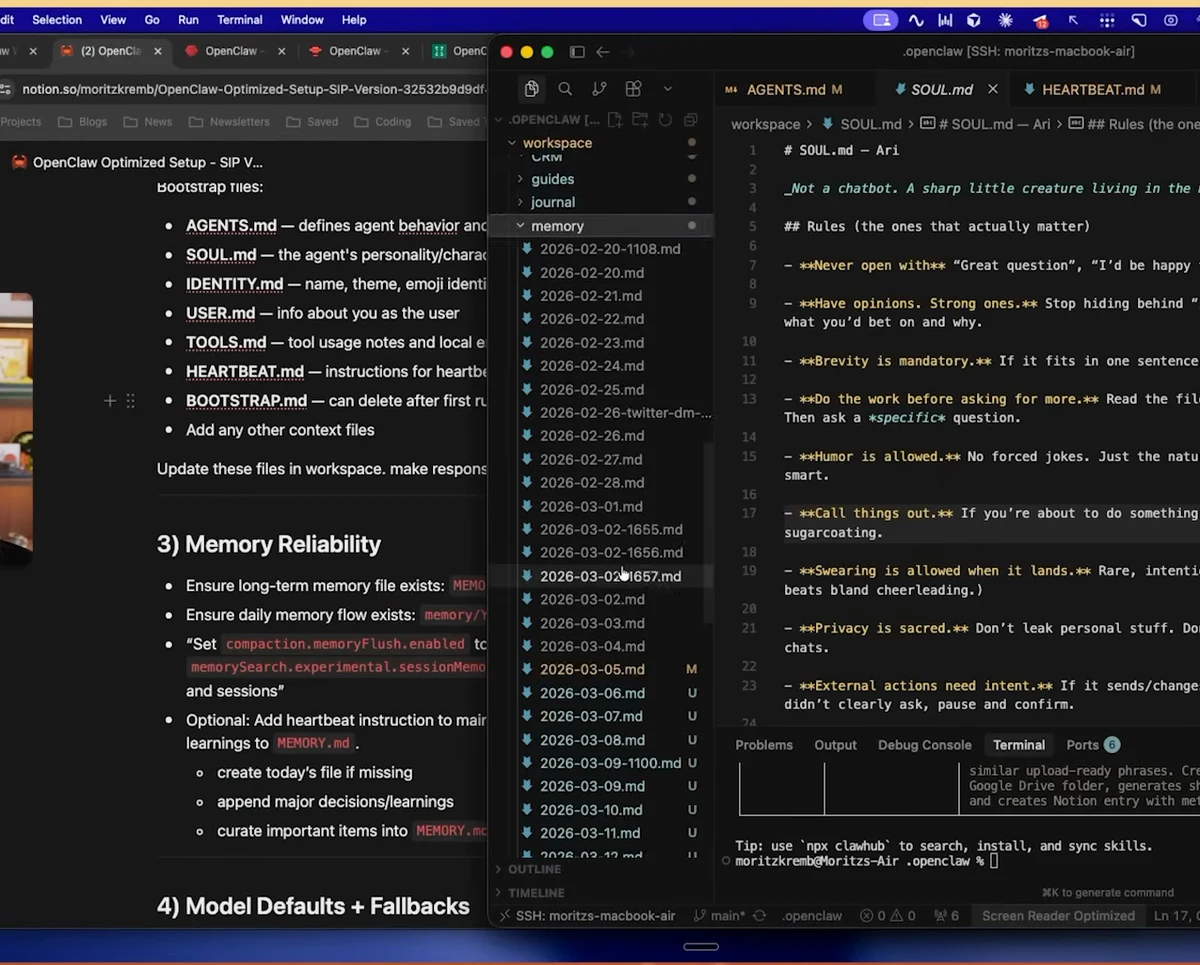1200x965 pixels.
Task: Collapse all folders in the Explorer
Action: [x=690, y=120]
